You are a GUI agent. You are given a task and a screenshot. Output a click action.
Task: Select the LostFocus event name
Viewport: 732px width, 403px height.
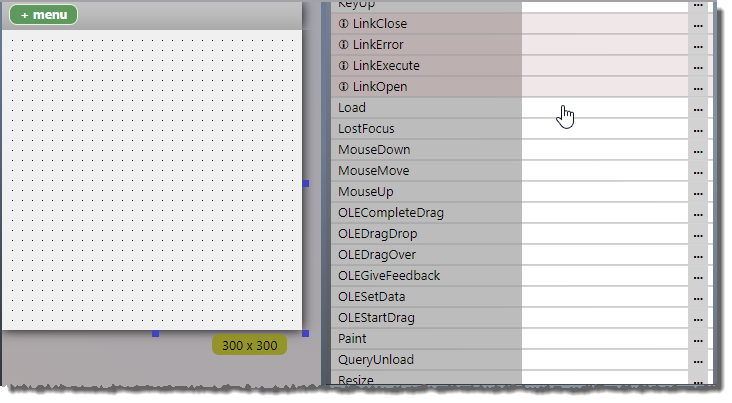click(x=367, y=129)
